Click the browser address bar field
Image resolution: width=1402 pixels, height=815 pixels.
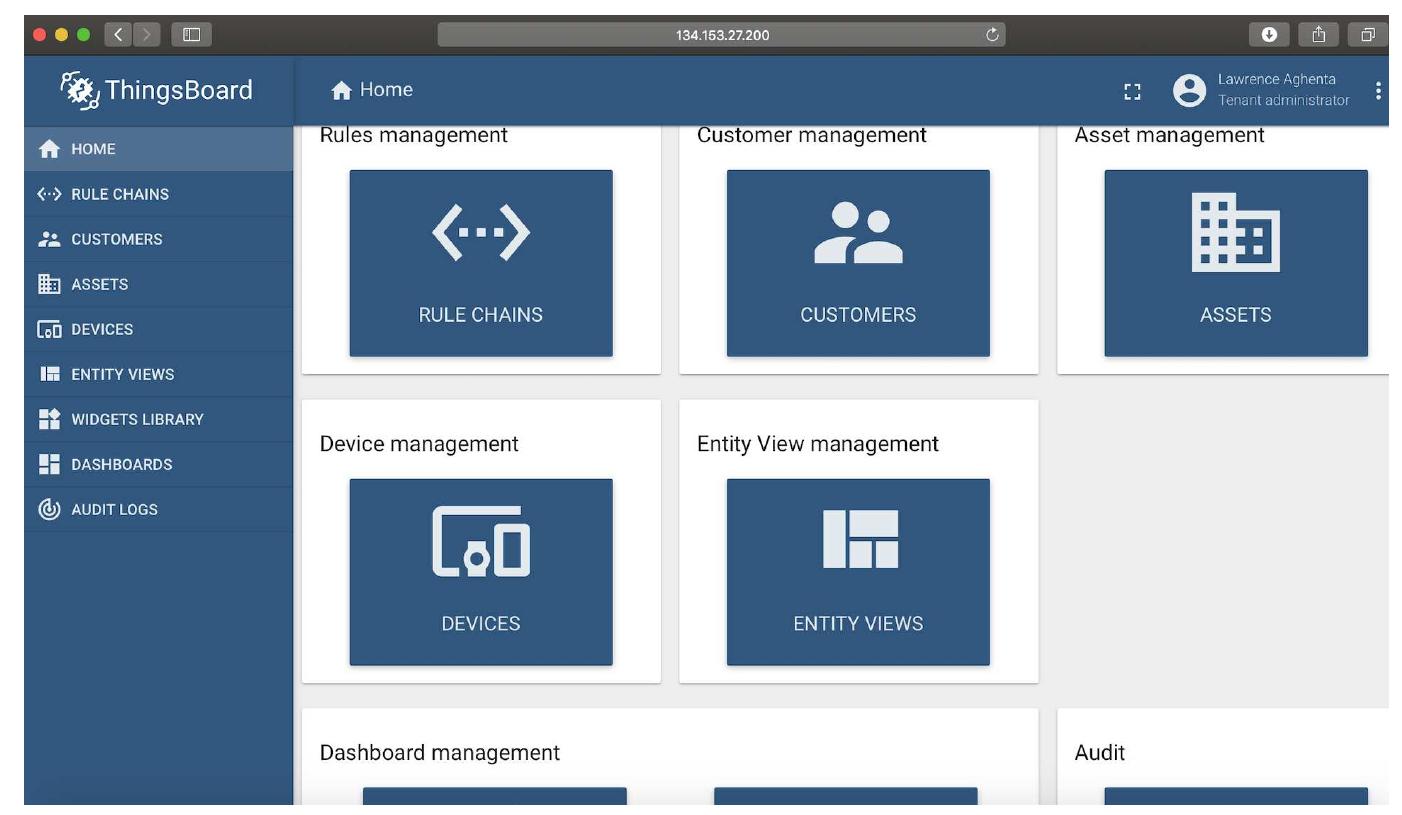click(x=720, y=35)
